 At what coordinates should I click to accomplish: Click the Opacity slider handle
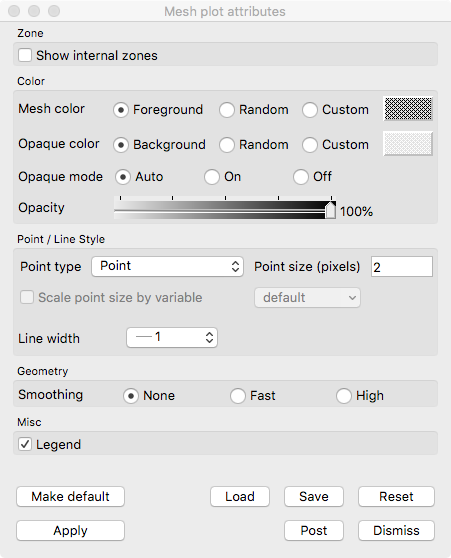[x=330, y=210]
